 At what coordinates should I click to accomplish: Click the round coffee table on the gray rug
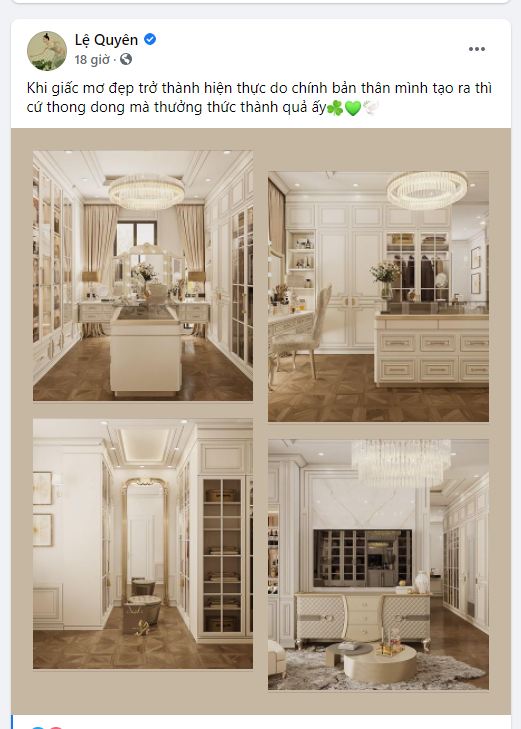pyautogui.click(x=382, y=664)
